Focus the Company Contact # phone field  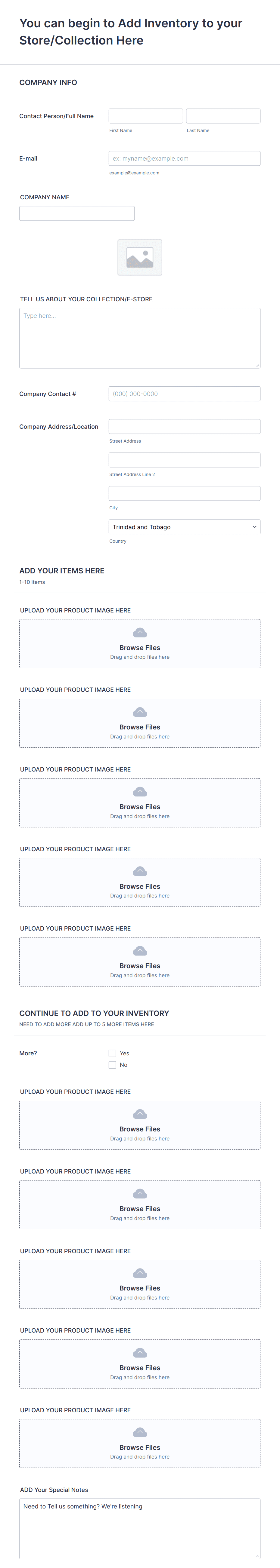point(184,394)
